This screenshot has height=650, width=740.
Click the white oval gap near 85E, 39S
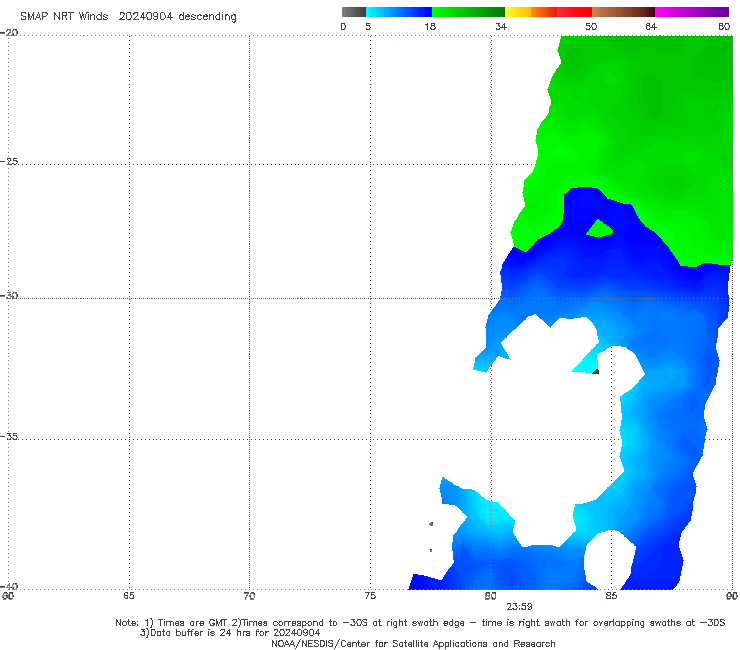click(x=610, y=559)
